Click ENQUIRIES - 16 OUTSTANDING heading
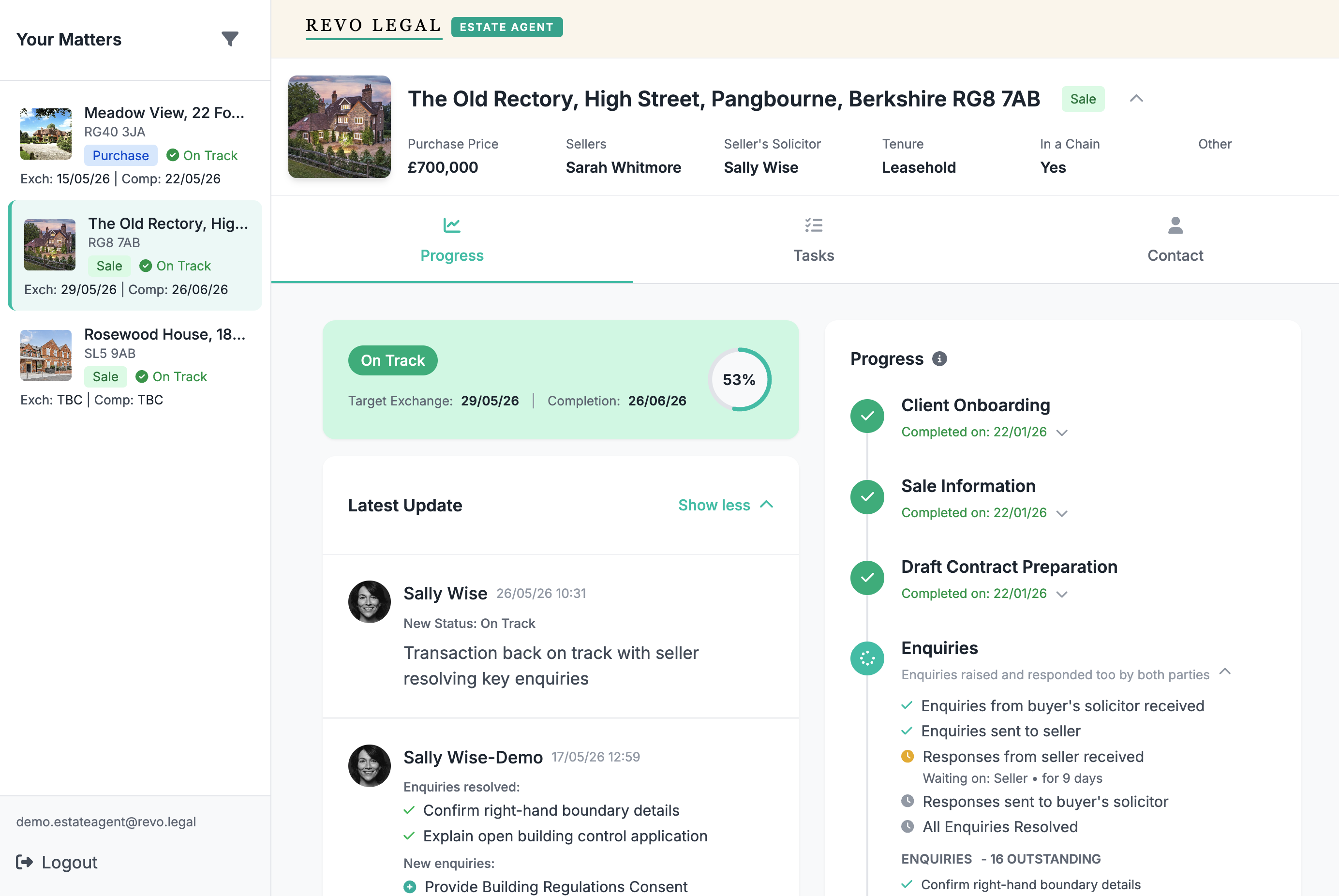Viewport: 1339px width, 896px height. coord(1001,859)
